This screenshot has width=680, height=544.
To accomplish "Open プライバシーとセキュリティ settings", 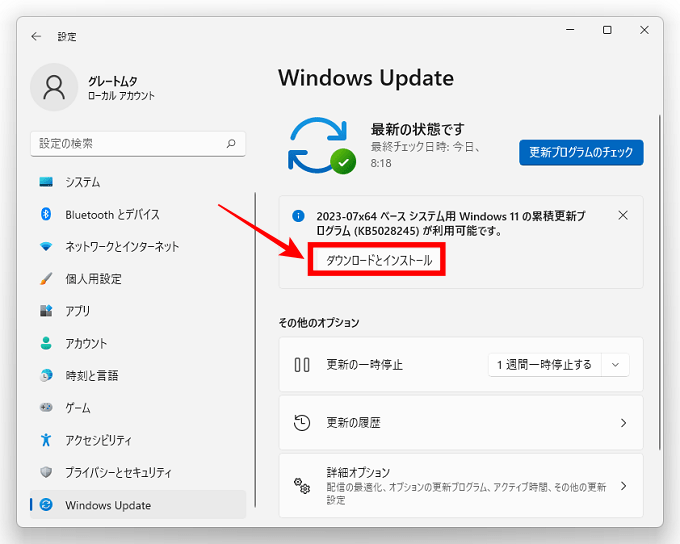I will pos(138,472).
